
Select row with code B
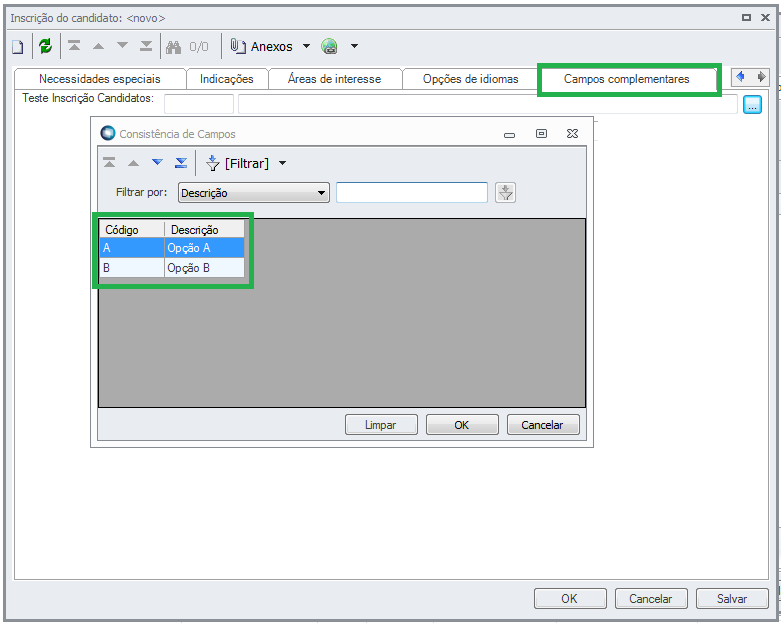pos(132,267)
